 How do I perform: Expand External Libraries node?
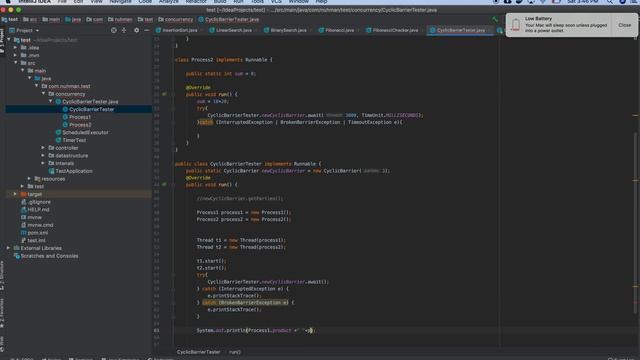tap(9, 248)
